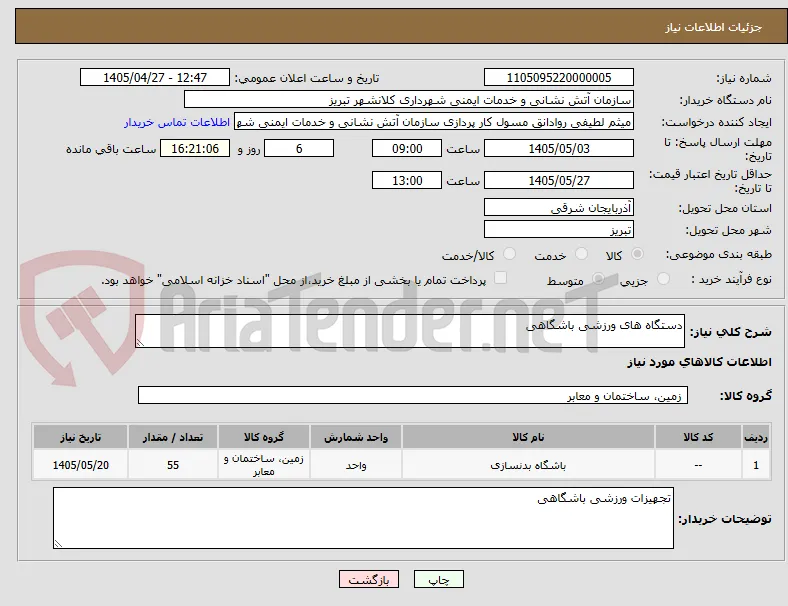The image size is (788, 606).
Task: Click the price validity date 1405/05/27
Action: click(x=558, y=180)
